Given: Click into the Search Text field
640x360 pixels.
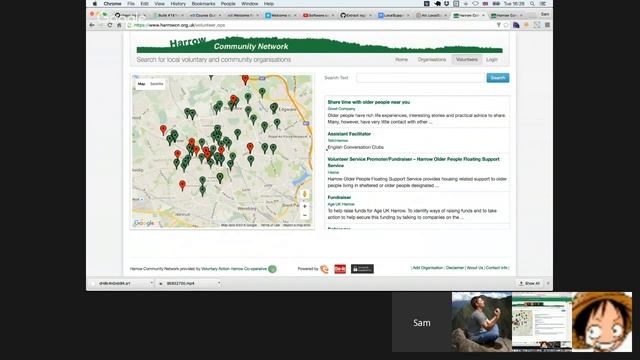Looking at the screenshot, I should [x=420, y=78].
